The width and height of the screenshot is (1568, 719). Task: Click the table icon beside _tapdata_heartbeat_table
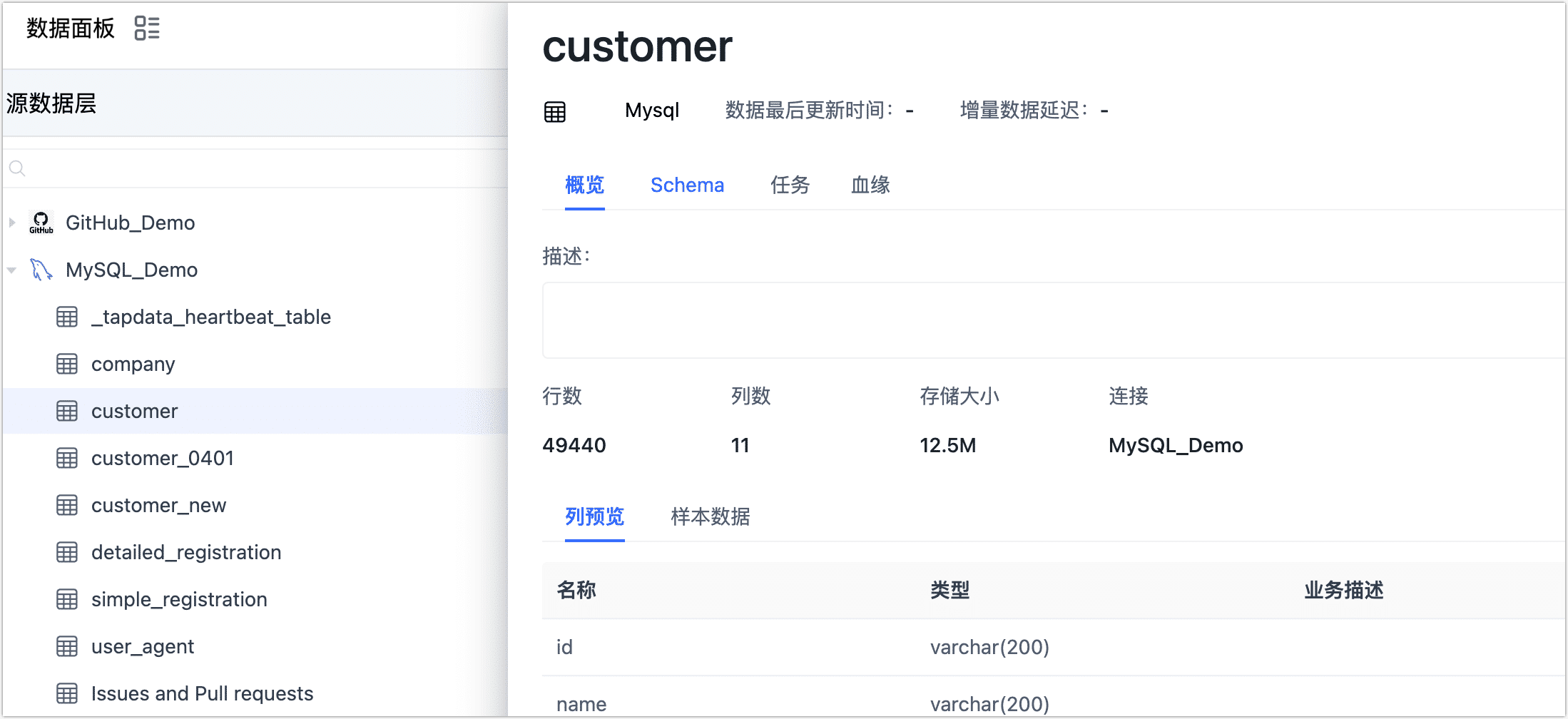click(x=66, y=317)
